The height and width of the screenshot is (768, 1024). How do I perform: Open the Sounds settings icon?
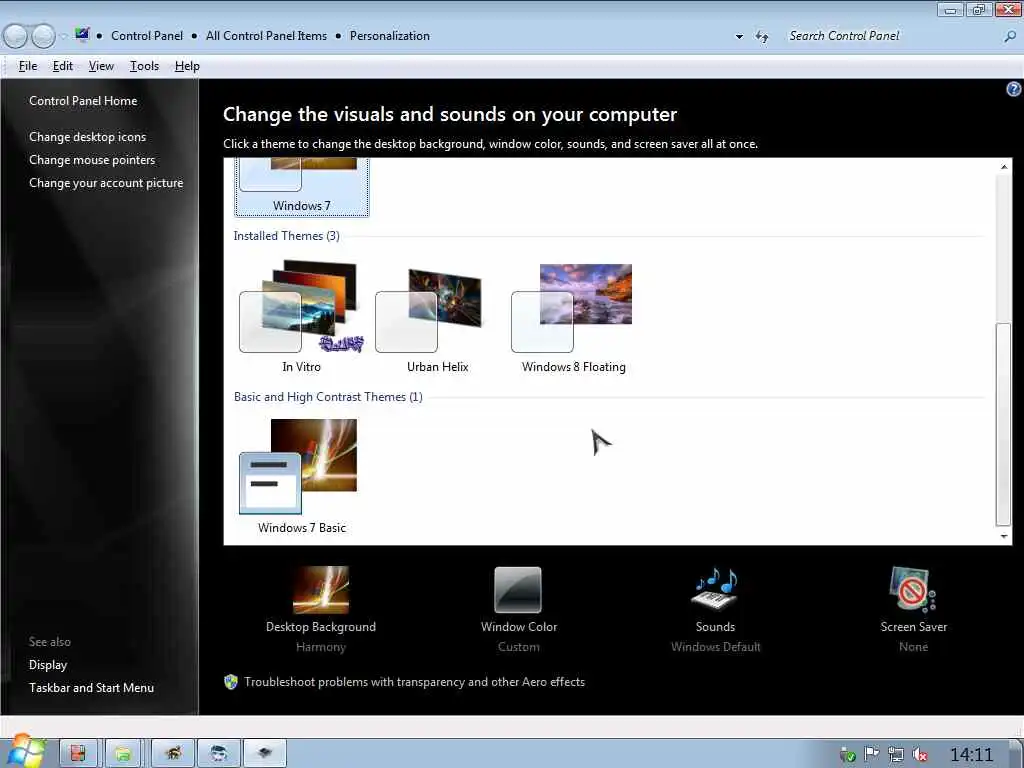(715, 588)
